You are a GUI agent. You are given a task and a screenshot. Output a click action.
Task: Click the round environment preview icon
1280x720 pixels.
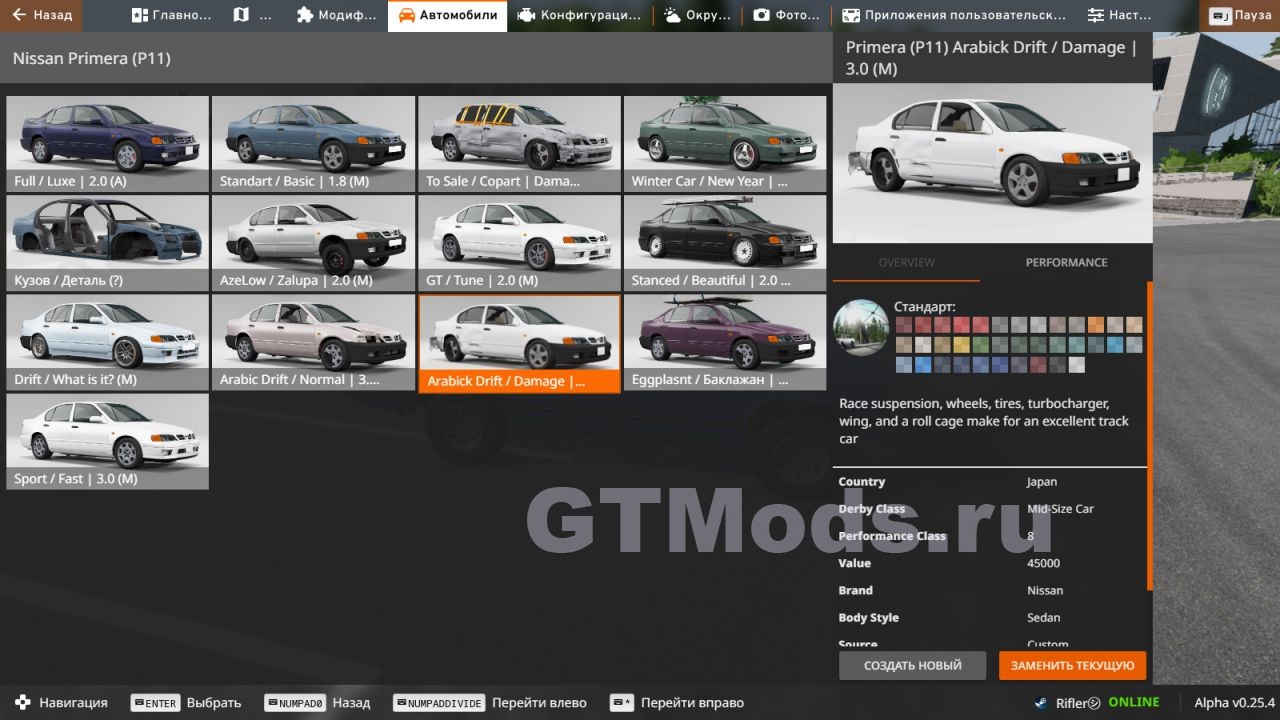coord(861,327)
